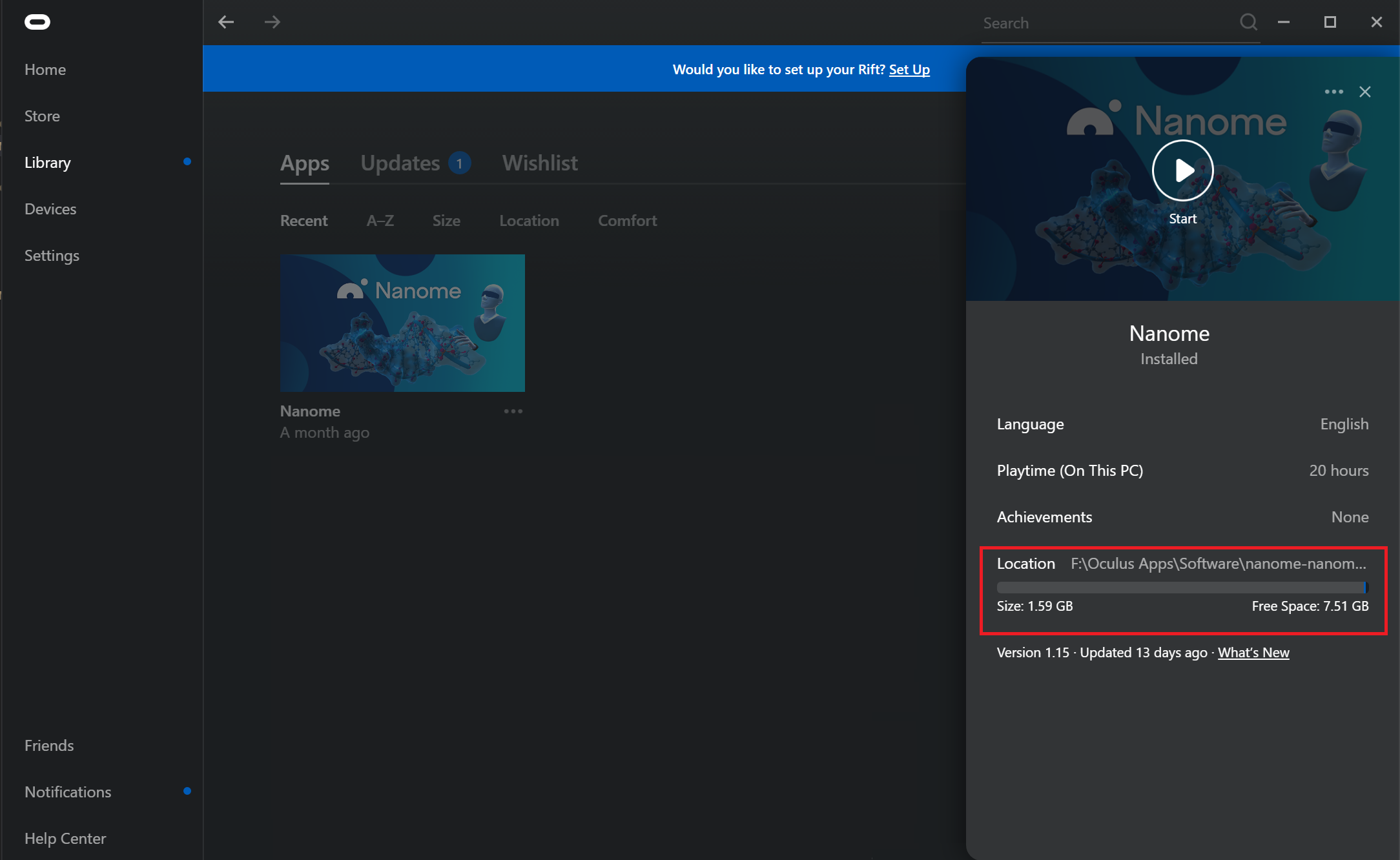Sort apps by Comfort
The image size is (1400, 860).
click(627, 221)
